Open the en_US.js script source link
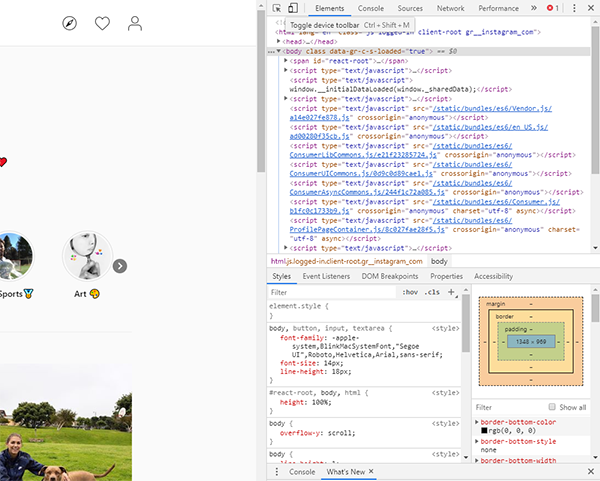Screen dimensions: 600x481 click(x=490, y=127)
